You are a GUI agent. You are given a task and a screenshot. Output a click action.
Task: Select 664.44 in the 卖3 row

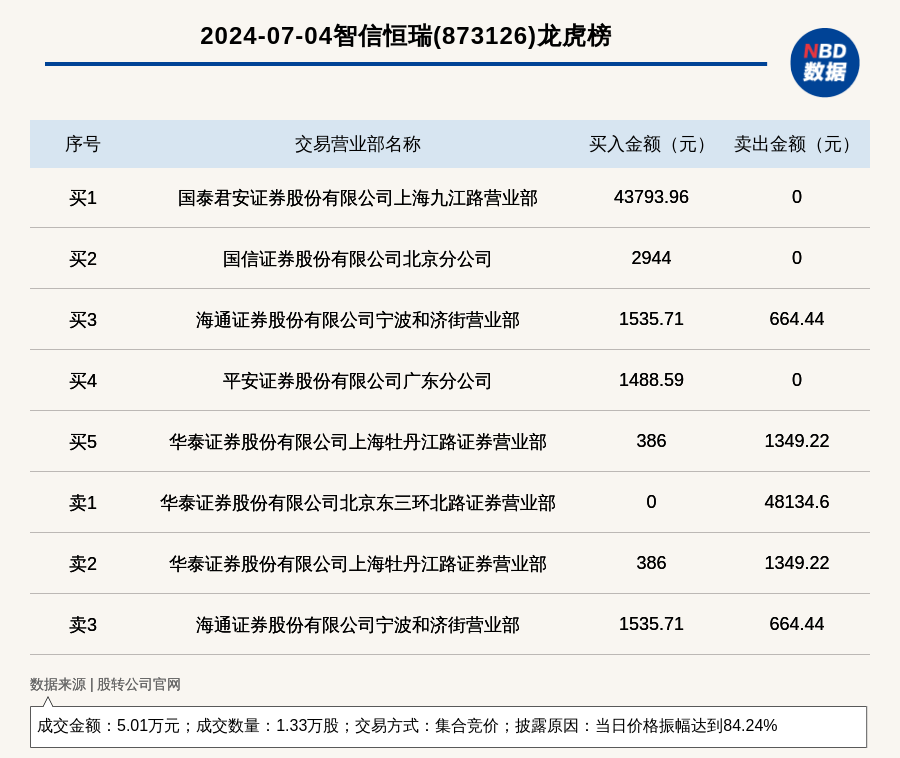(x=797, y=624)
